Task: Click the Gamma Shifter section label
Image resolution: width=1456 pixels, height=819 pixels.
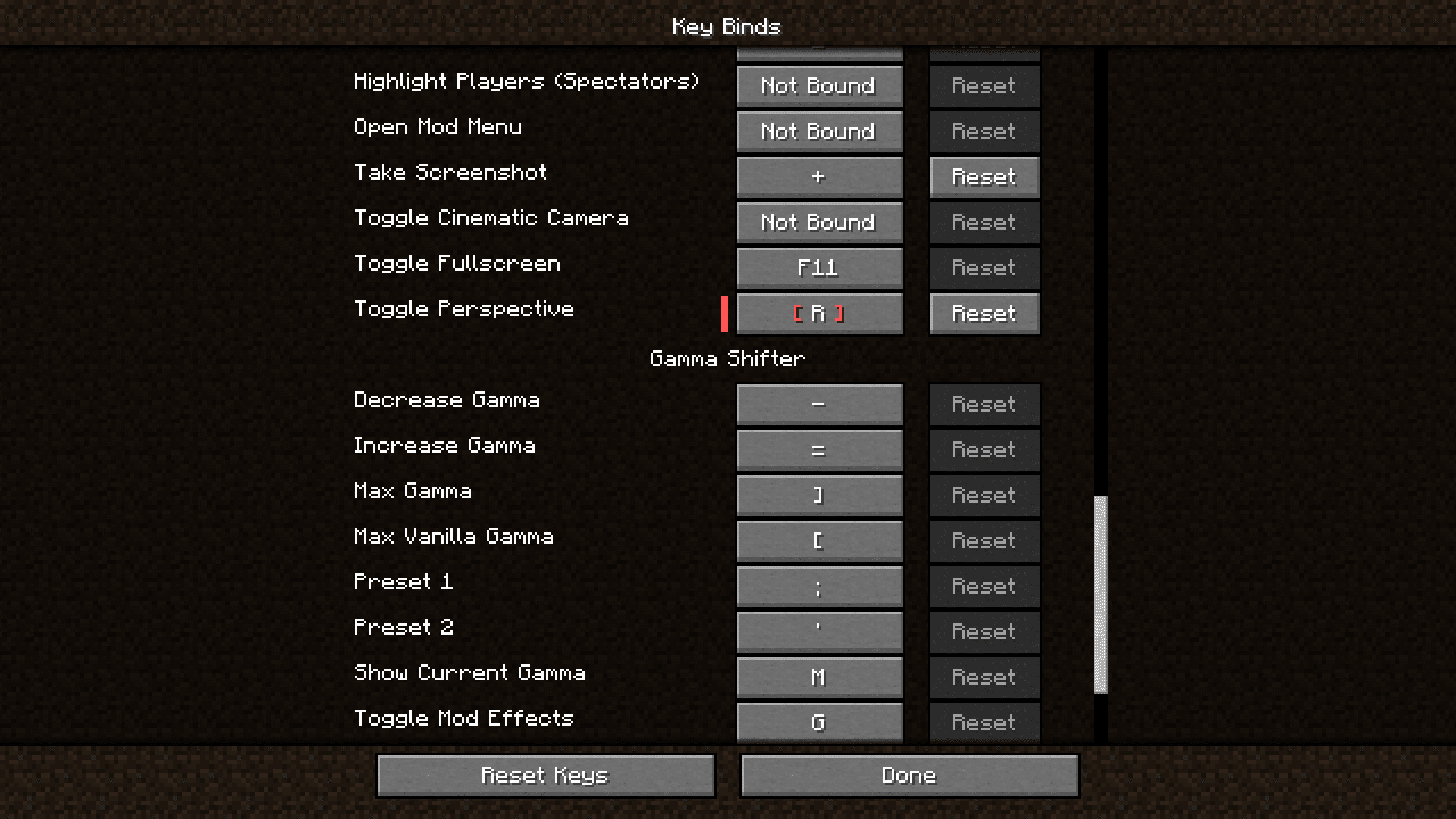Action: tap(727, 358)
